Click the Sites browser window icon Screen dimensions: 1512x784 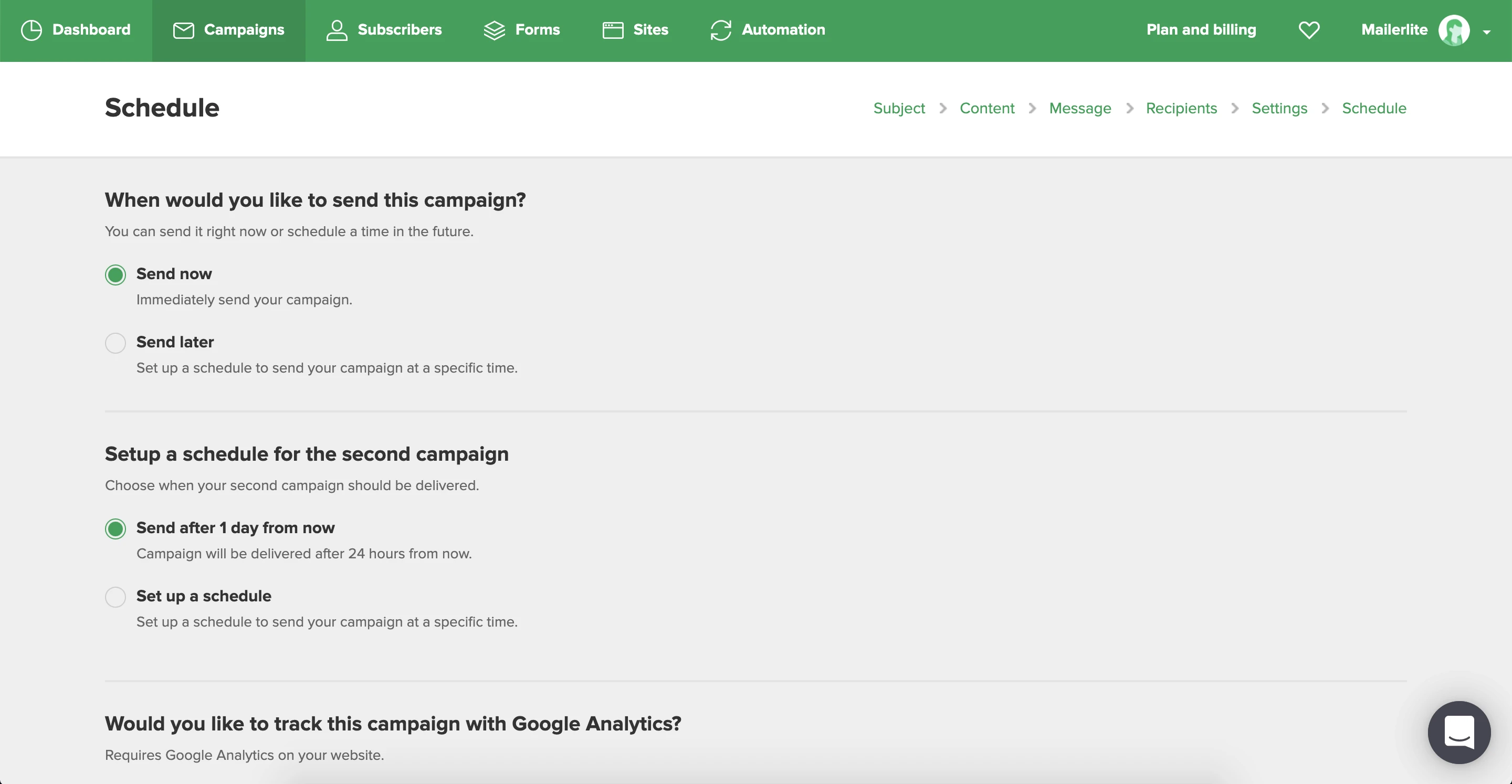tap(612, 30)
